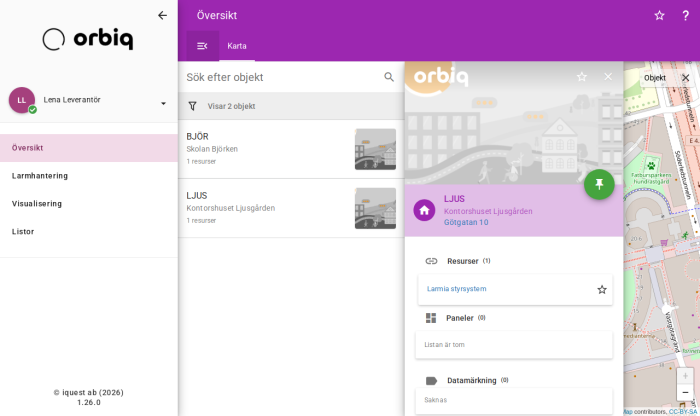Select the LJUS Kontorshuset Ljusgården object
The image size is (700, 416).
pos(291,208)
